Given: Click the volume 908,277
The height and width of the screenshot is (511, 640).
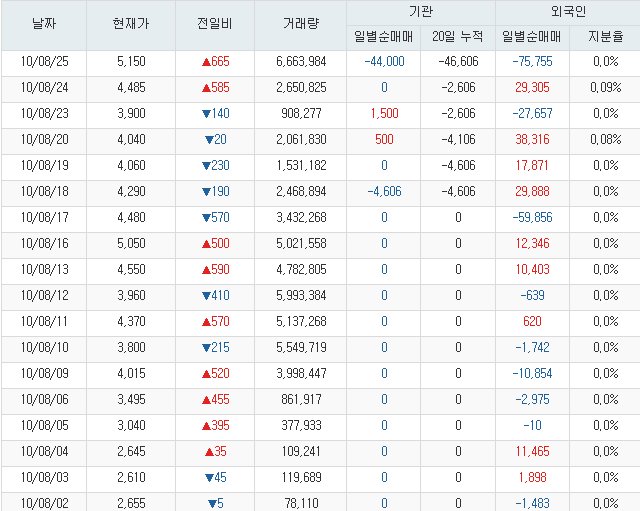Looking at the screenshot, I should [x=301, y=113].
